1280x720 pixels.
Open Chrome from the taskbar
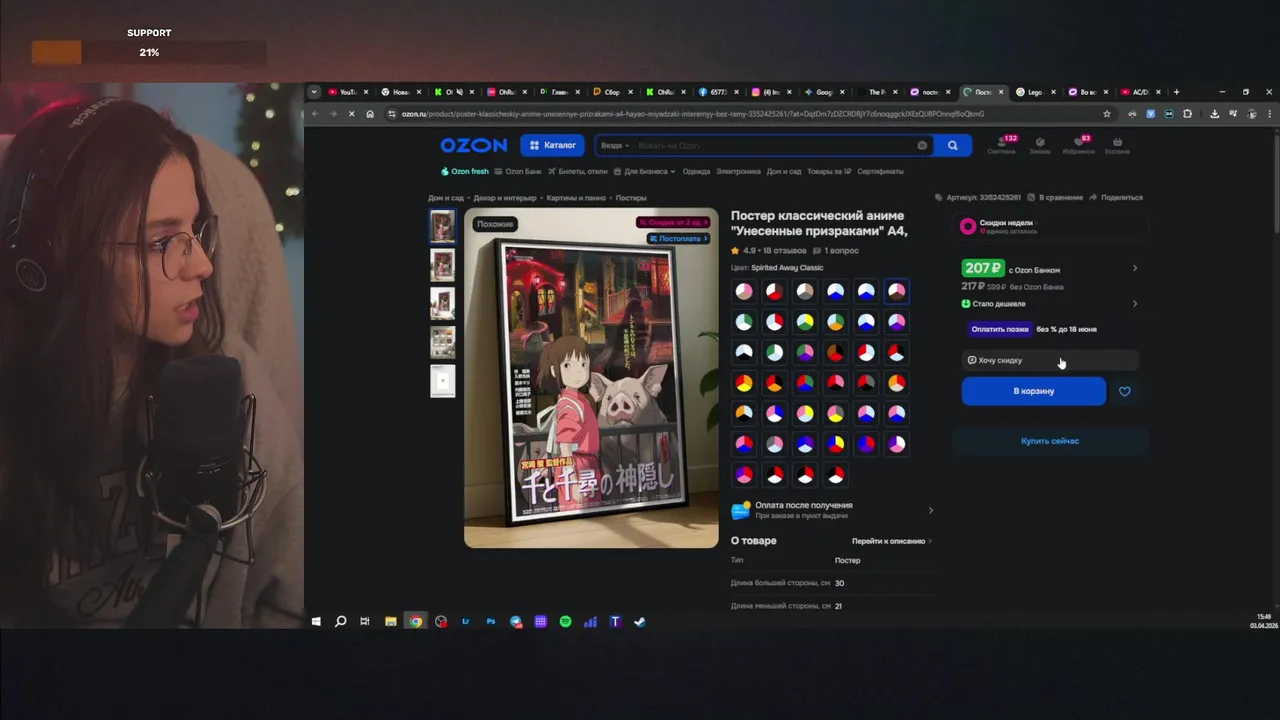pyautogui.click(x=415, y=621)
